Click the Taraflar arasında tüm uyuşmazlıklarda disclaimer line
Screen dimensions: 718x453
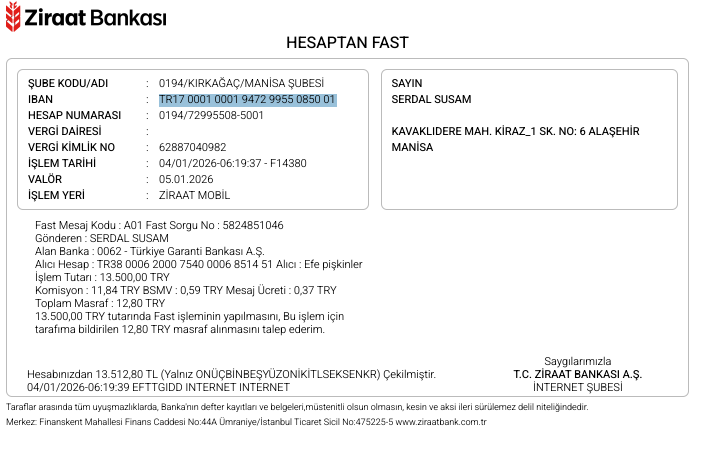point(297,407)
